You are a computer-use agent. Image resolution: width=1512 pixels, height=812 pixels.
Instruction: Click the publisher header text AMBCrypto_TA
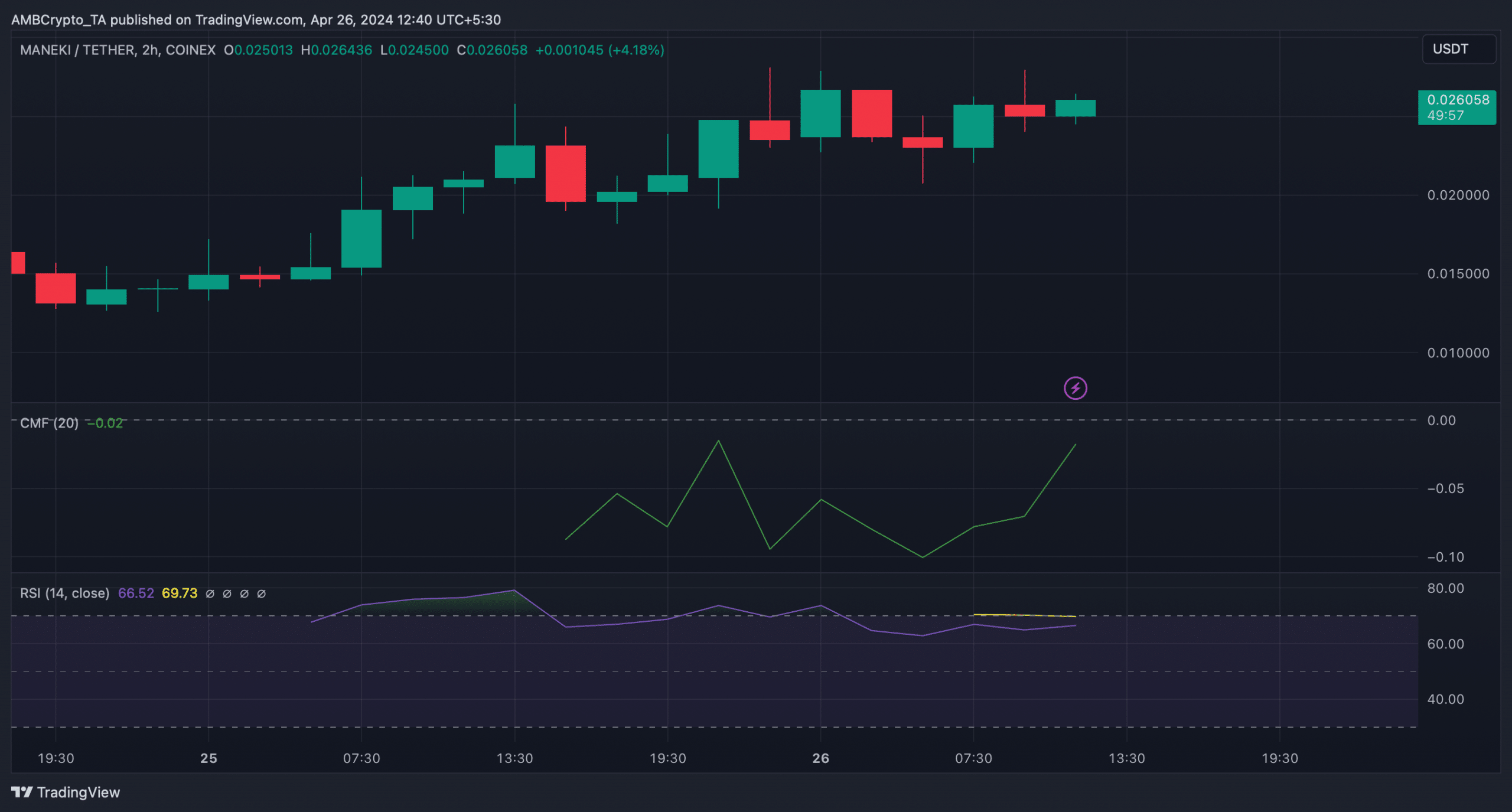pos(58,20)
